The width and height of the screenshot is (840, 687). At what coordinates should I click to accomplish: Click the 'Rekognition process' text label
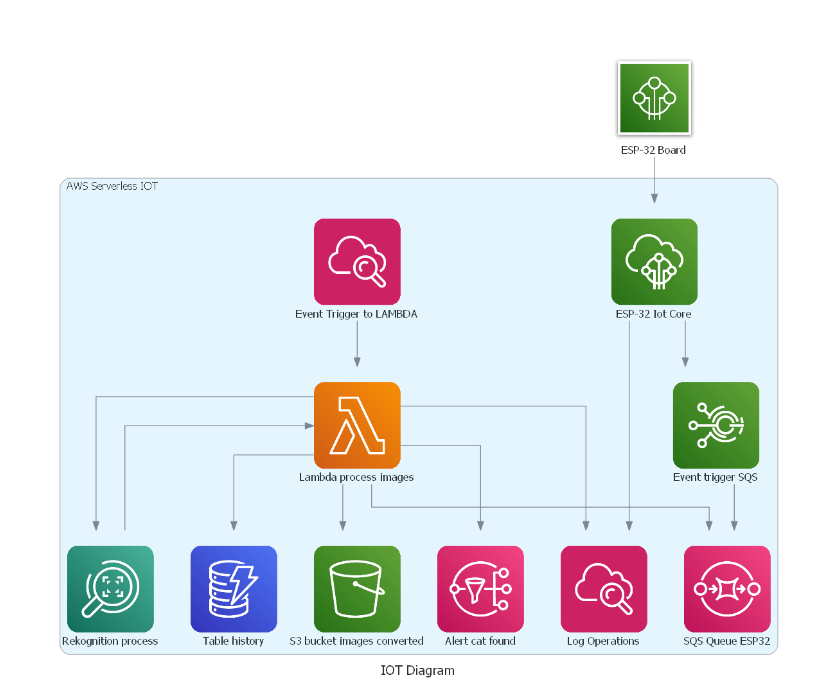coord(110,641)
